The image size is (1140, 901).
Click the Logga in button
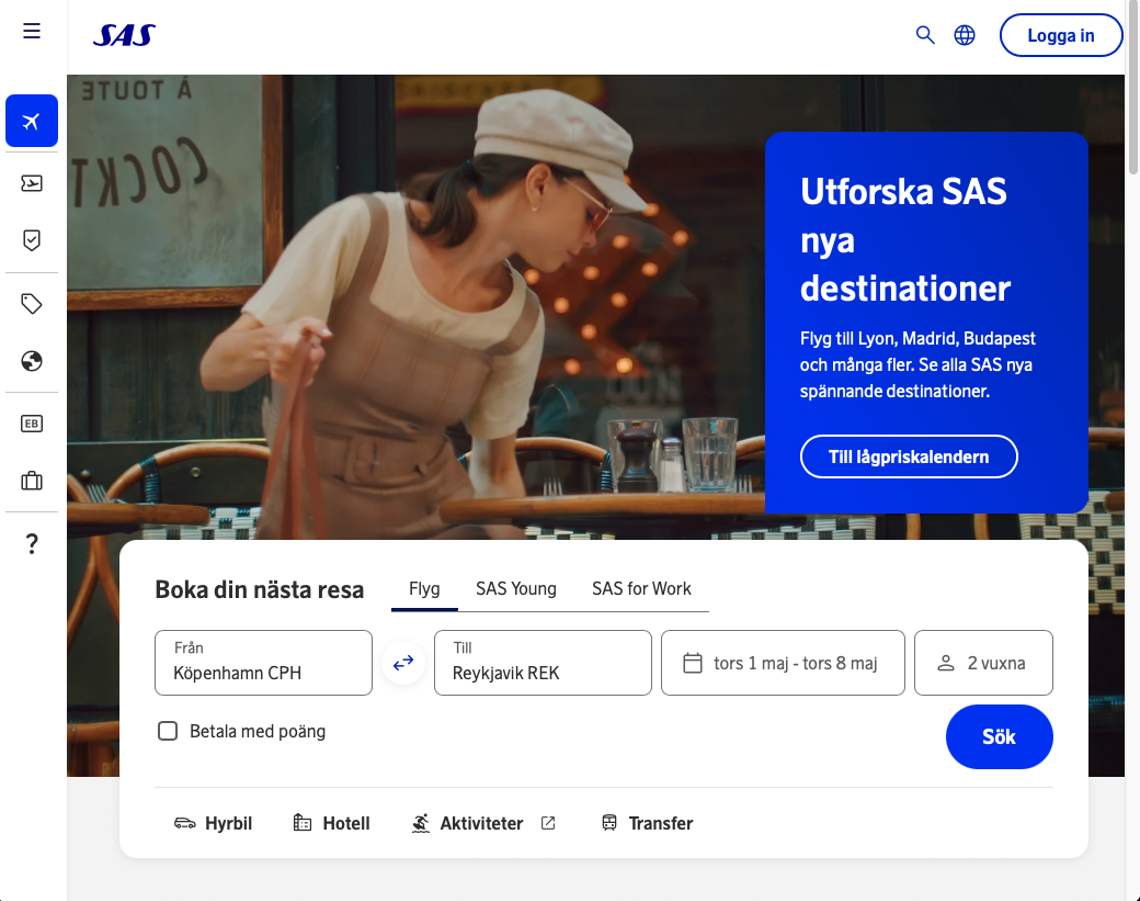pos(1061,35)
